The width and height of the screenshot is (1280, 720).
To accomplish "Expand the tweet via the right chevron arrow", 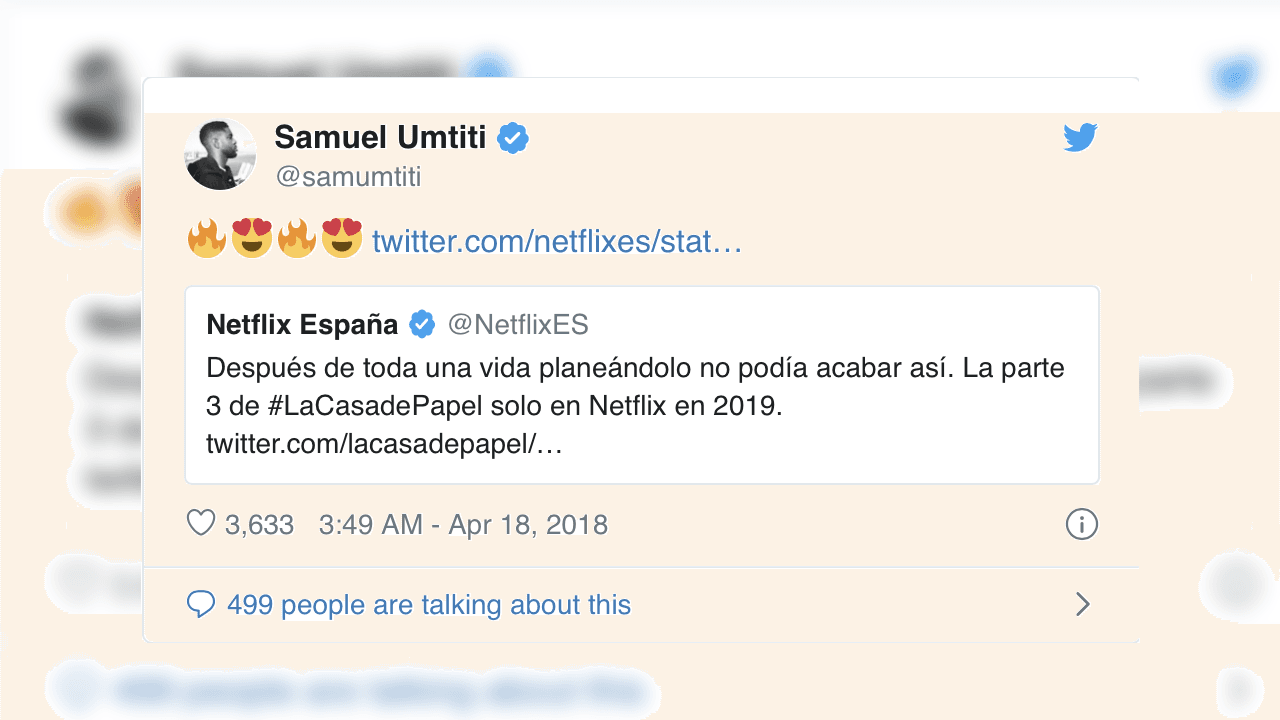I will [x=1083, y=604].
